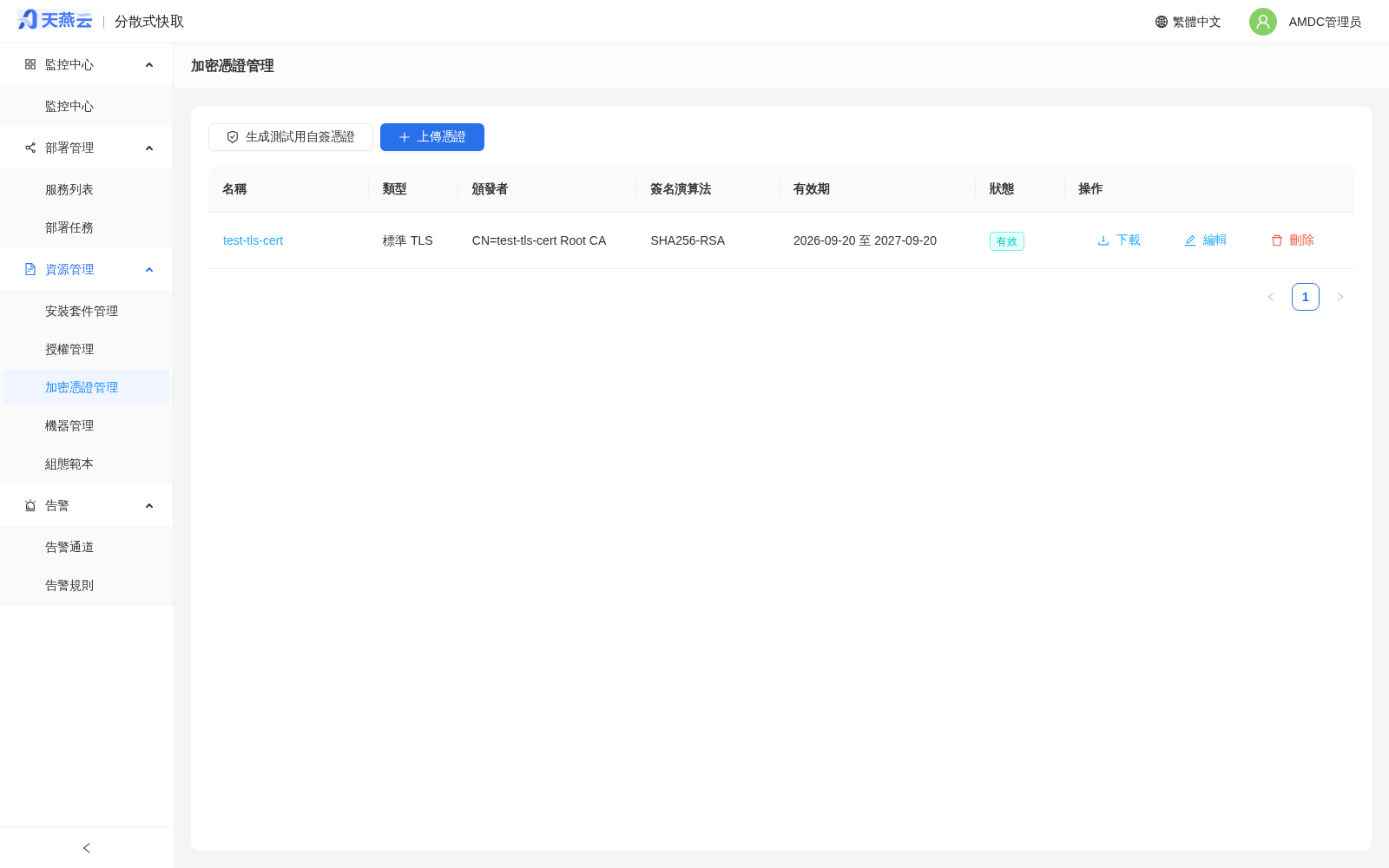Click the 部署管理 share icon

click(30, 148)
